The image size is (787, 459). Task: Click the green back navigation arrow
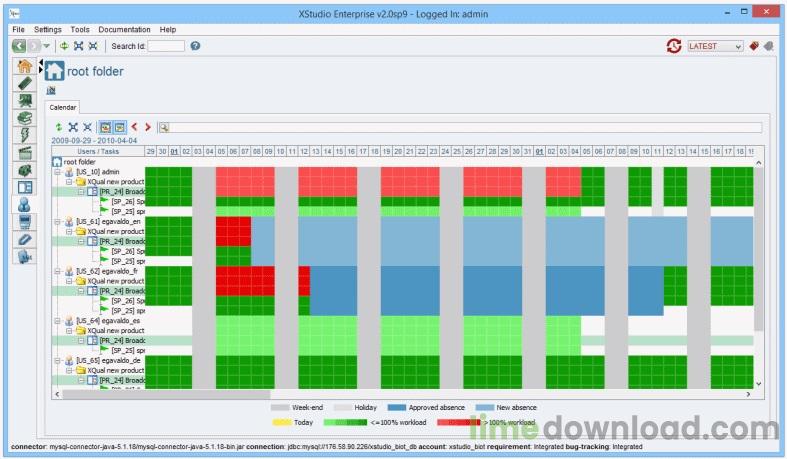(x=19, y=46)
